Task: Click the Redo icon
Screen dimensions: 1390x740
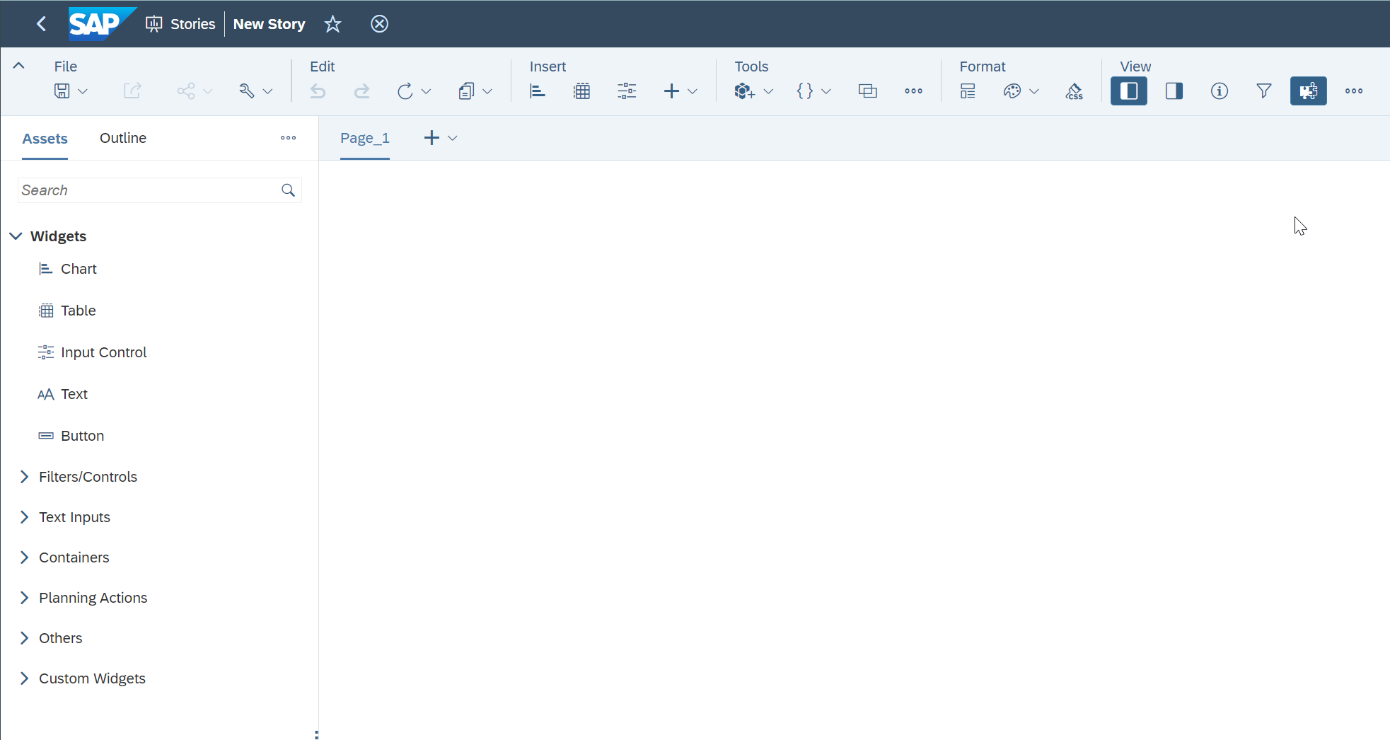Action: click(x=362, y=91)
